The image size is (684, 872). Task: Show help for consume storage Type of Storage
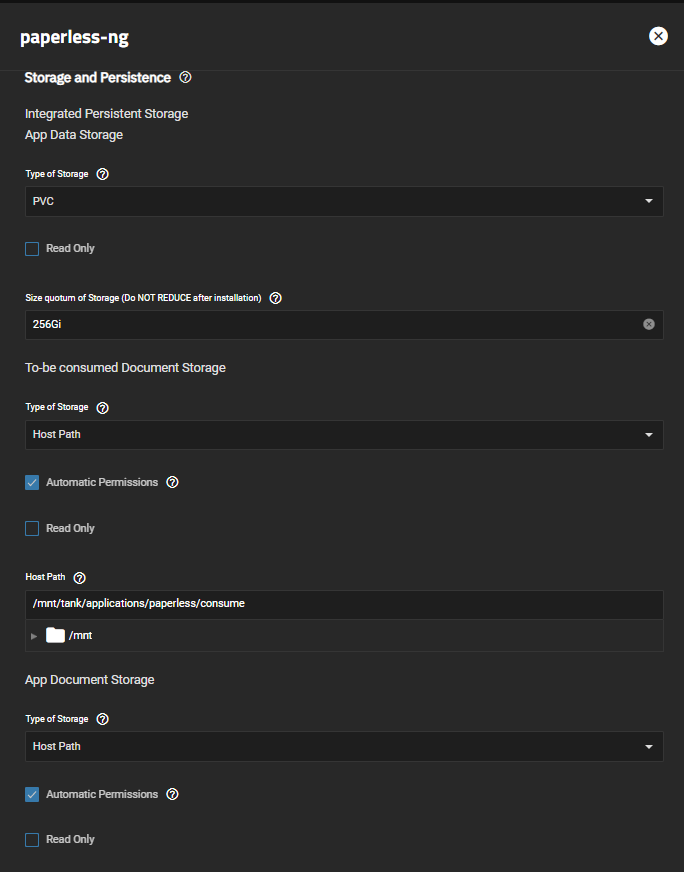[102, 408]
